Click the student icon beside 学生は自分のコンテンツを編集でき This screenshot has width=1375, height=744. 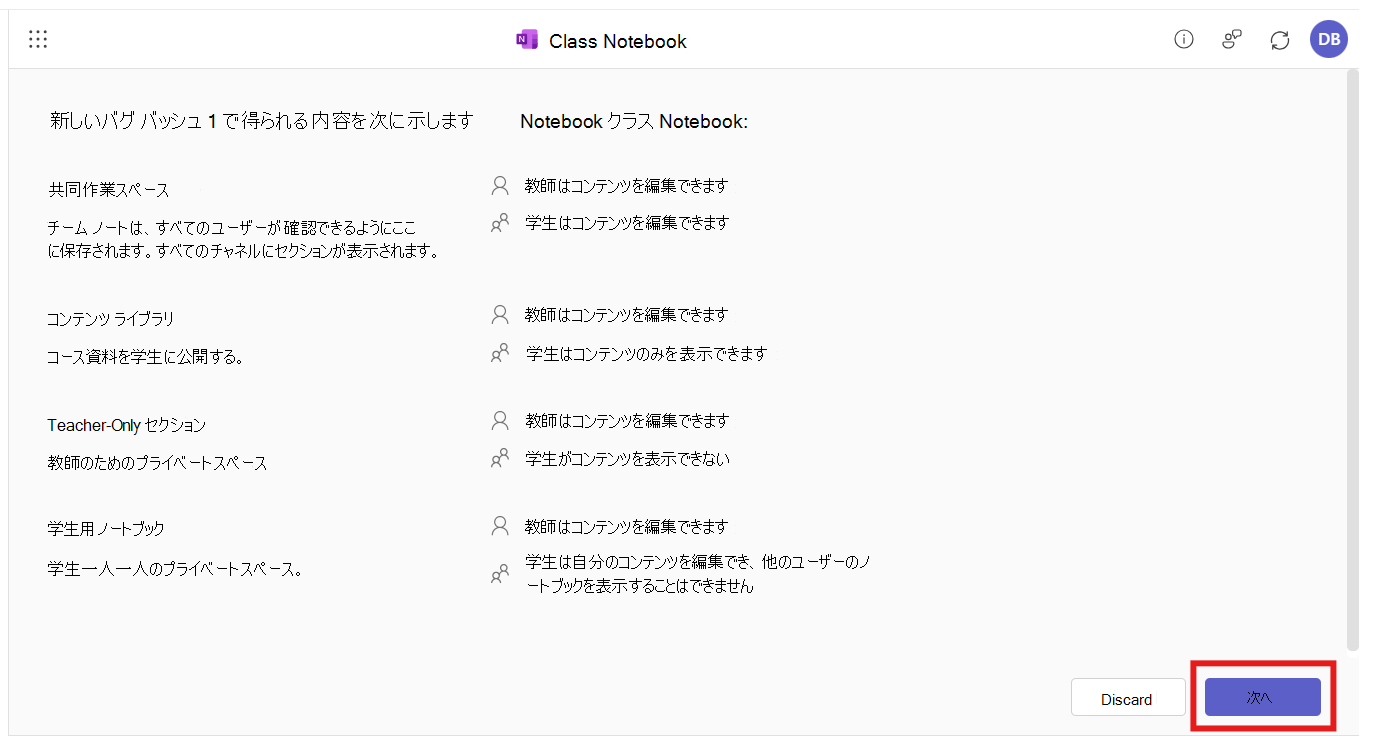[x=500, y=575]
